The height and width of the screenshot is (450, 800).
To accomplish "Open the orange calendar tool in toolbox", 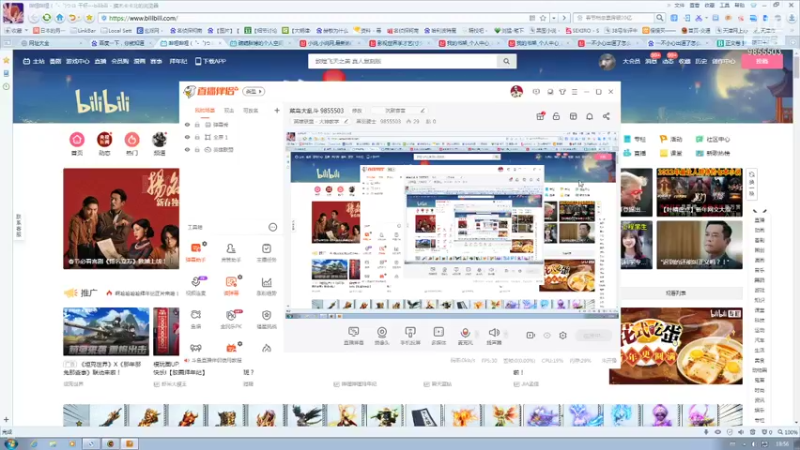I will [231, 348].
